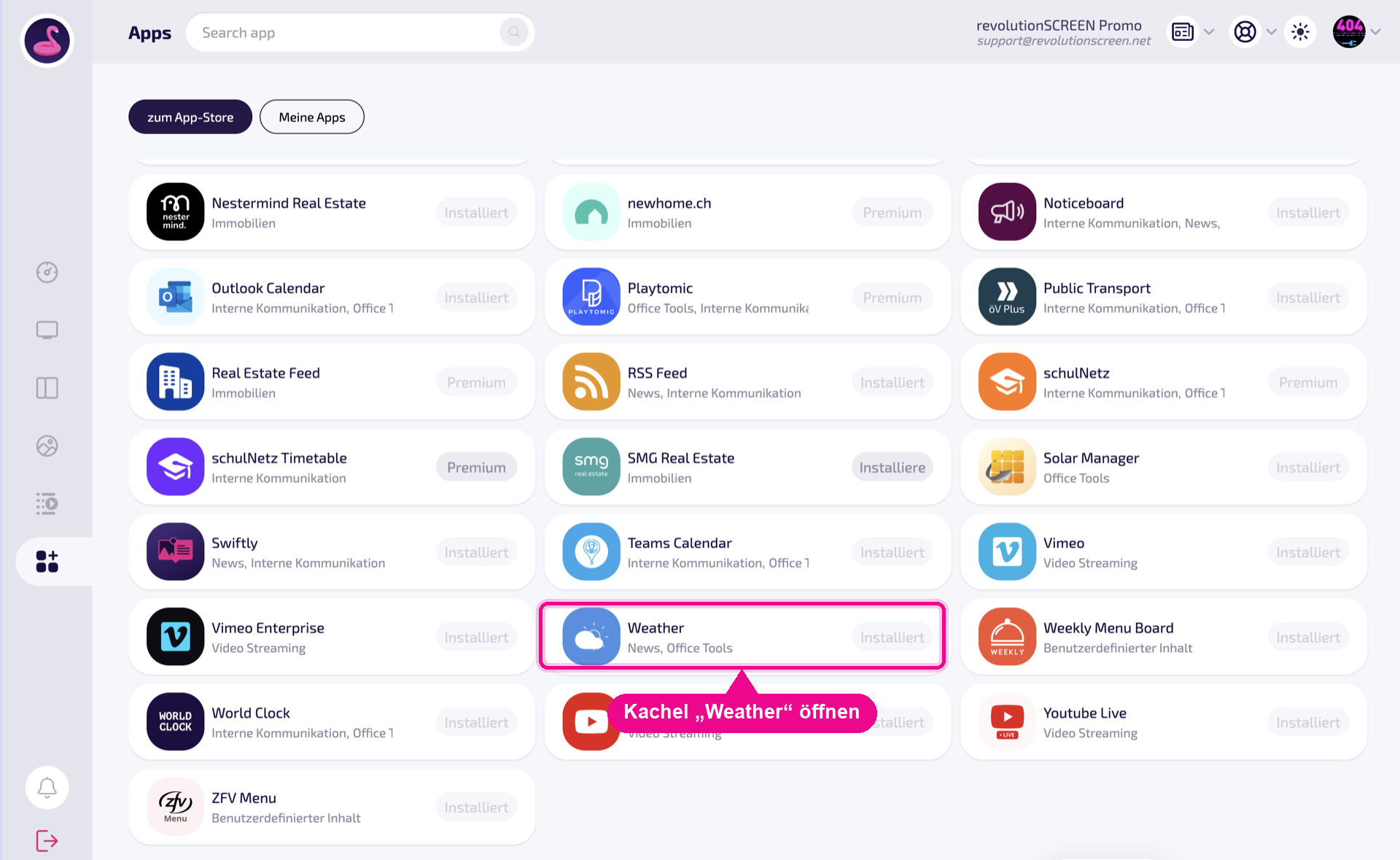
Task: Open the layout columns icon in sidebar
Action: coord(47,388)
